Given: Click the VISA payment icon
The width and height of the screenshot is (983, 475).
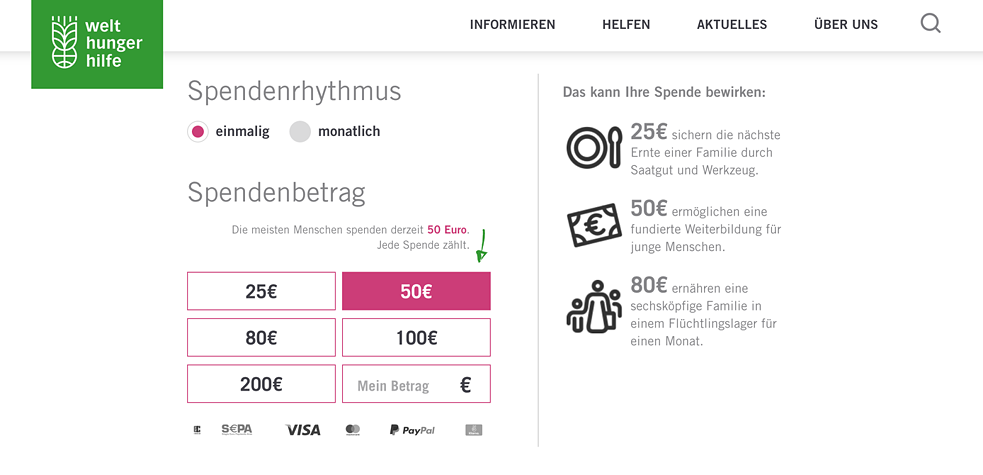Looking at the screenshot, I should pyautogui.click(x=303, y=429).
